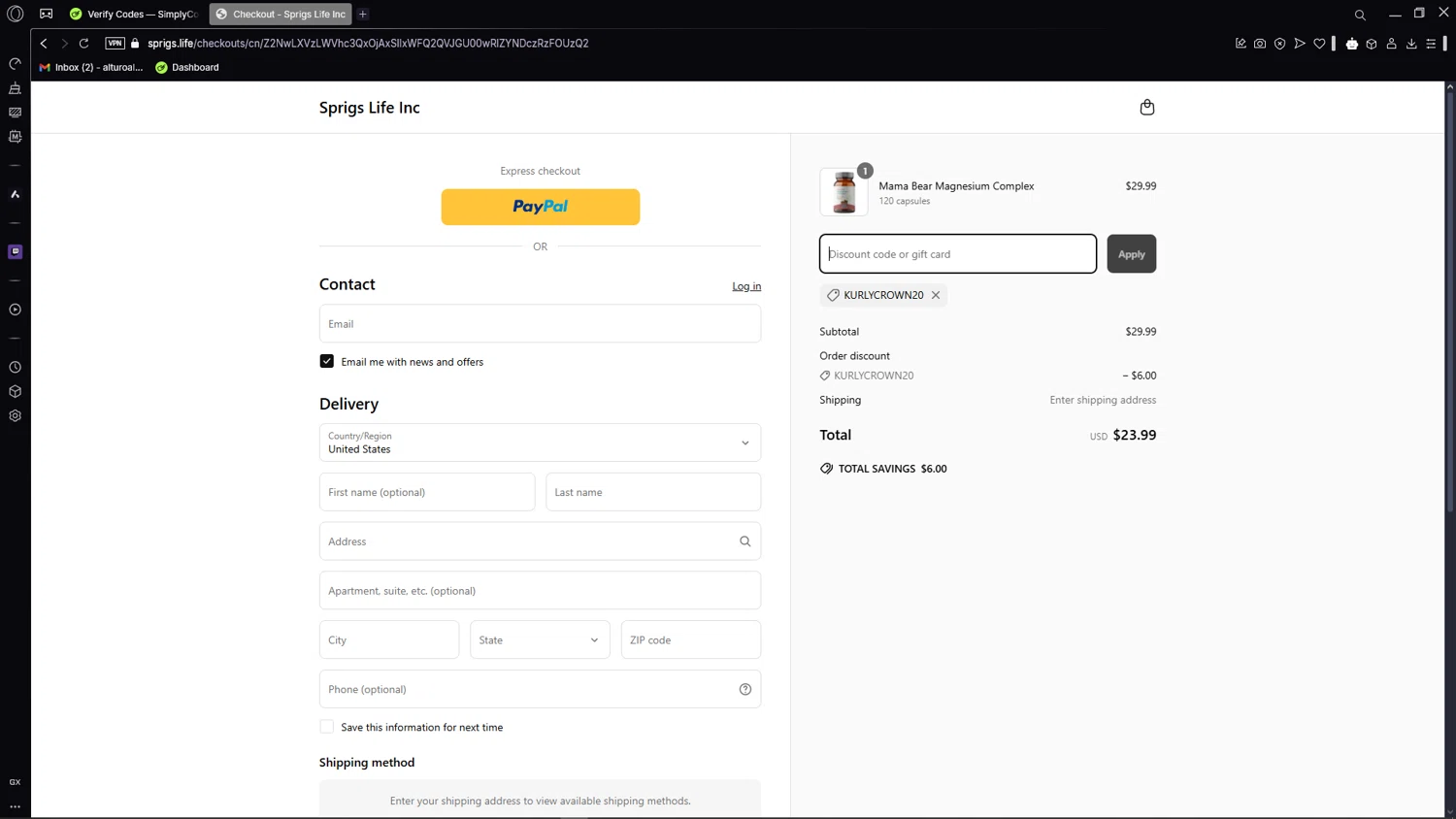Open GX button at sidebar bottom
The image size is (1456, 819).
(16, 782)
